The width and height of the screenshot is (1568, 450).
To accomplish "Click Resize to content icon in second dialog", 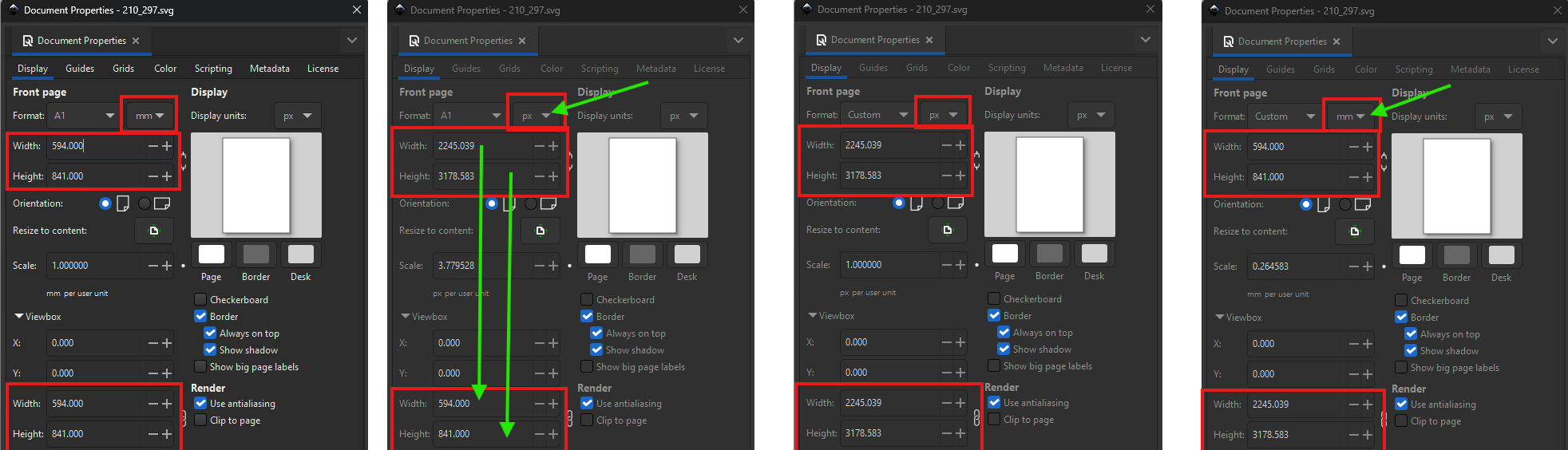I will pyautogui.click(x=540, y=231).
